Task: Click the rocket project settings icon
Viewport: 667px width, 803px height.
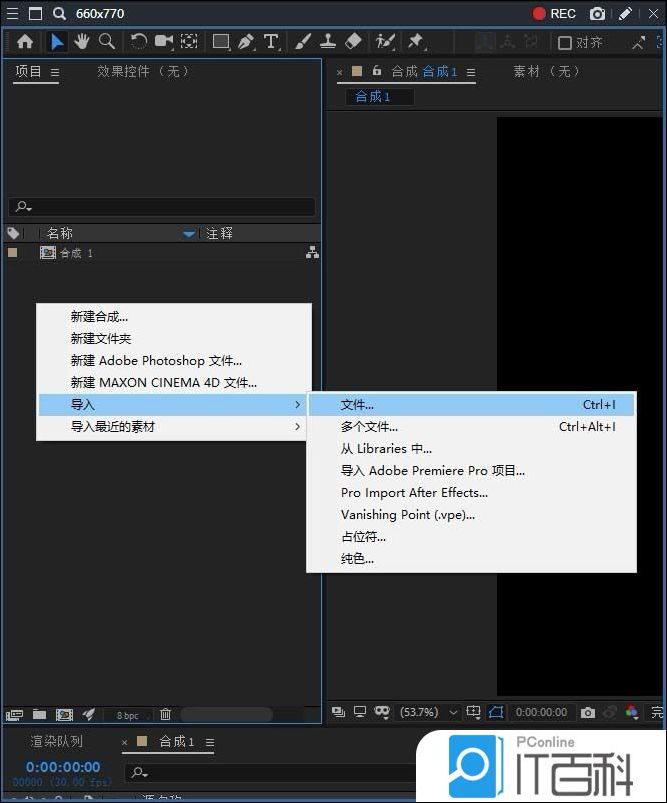Action: click(x=89, y=714)
